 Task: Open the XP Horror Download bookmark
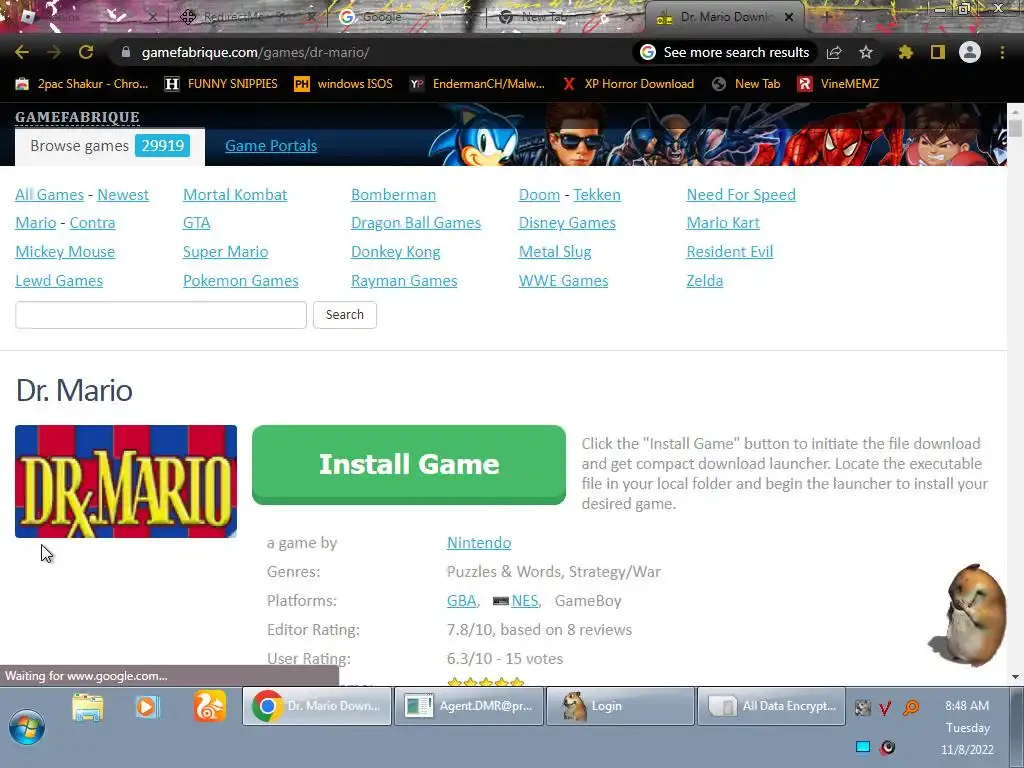tap(628, 84)
